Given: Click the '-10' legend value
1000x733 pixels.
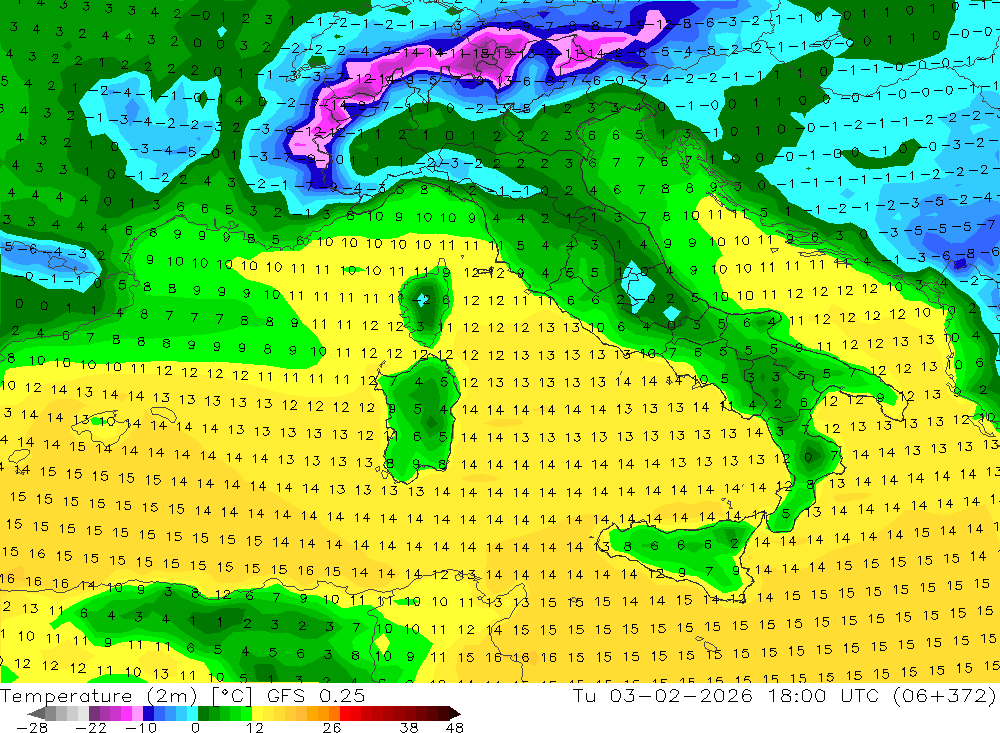Looking at the screenshot, I should click(x=141, y=728).
